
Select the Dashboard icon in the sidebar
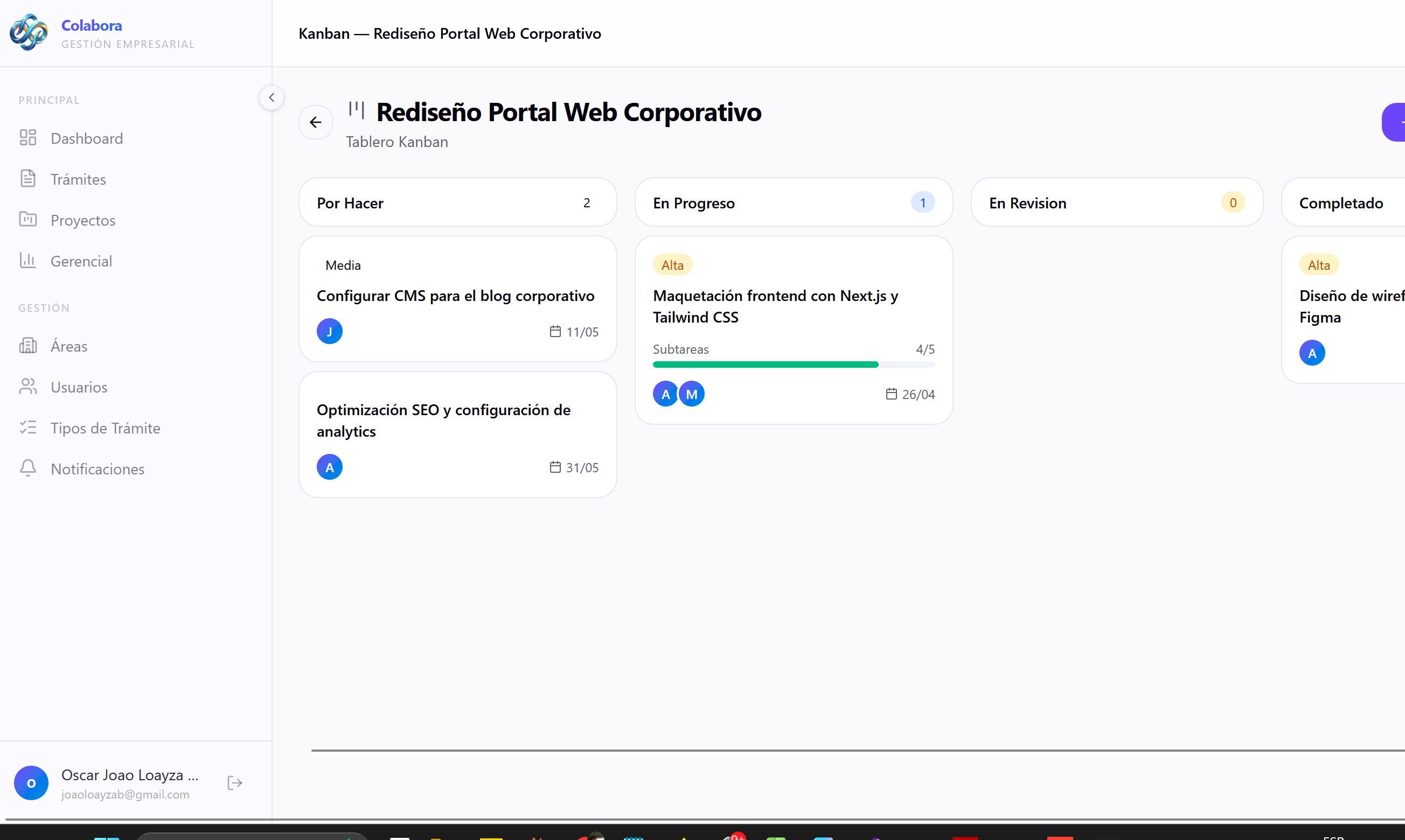point(29,137)
